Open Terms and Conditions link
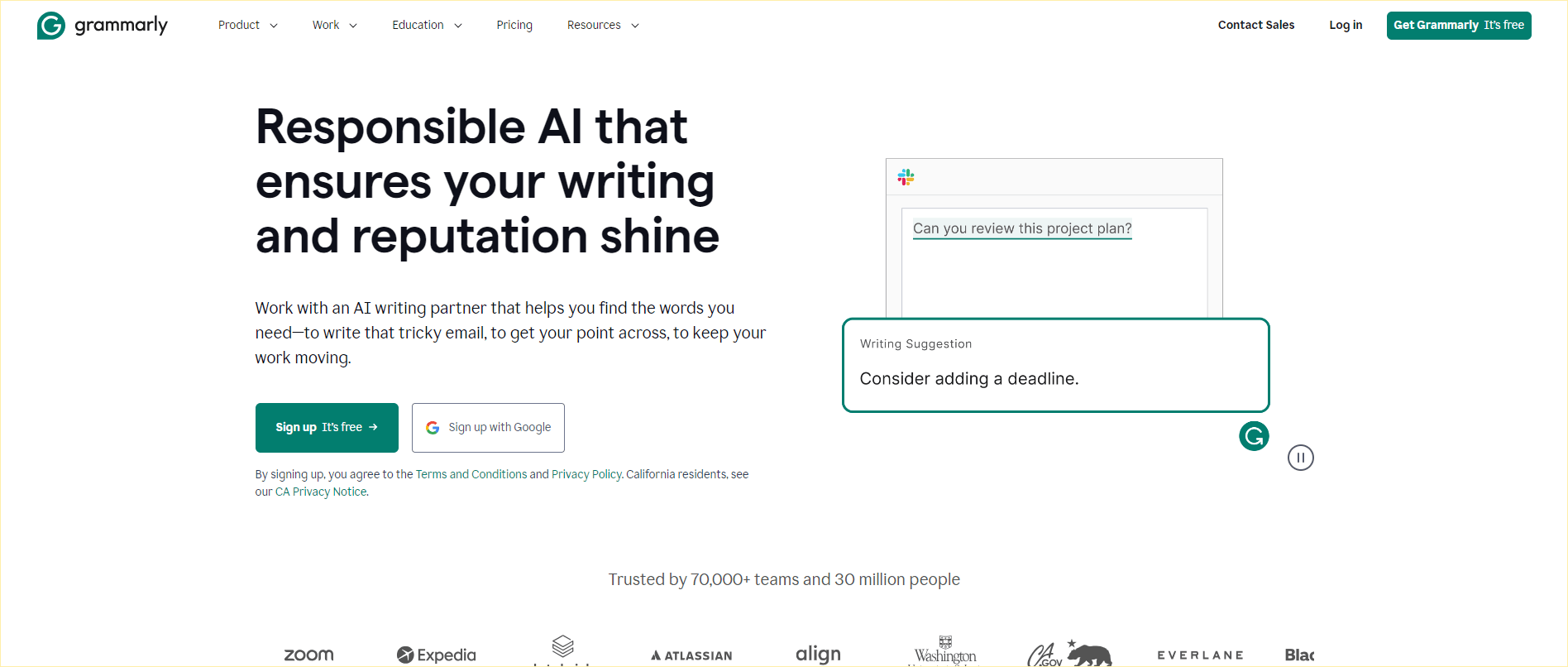The image size is (1568, 667). 471,474
